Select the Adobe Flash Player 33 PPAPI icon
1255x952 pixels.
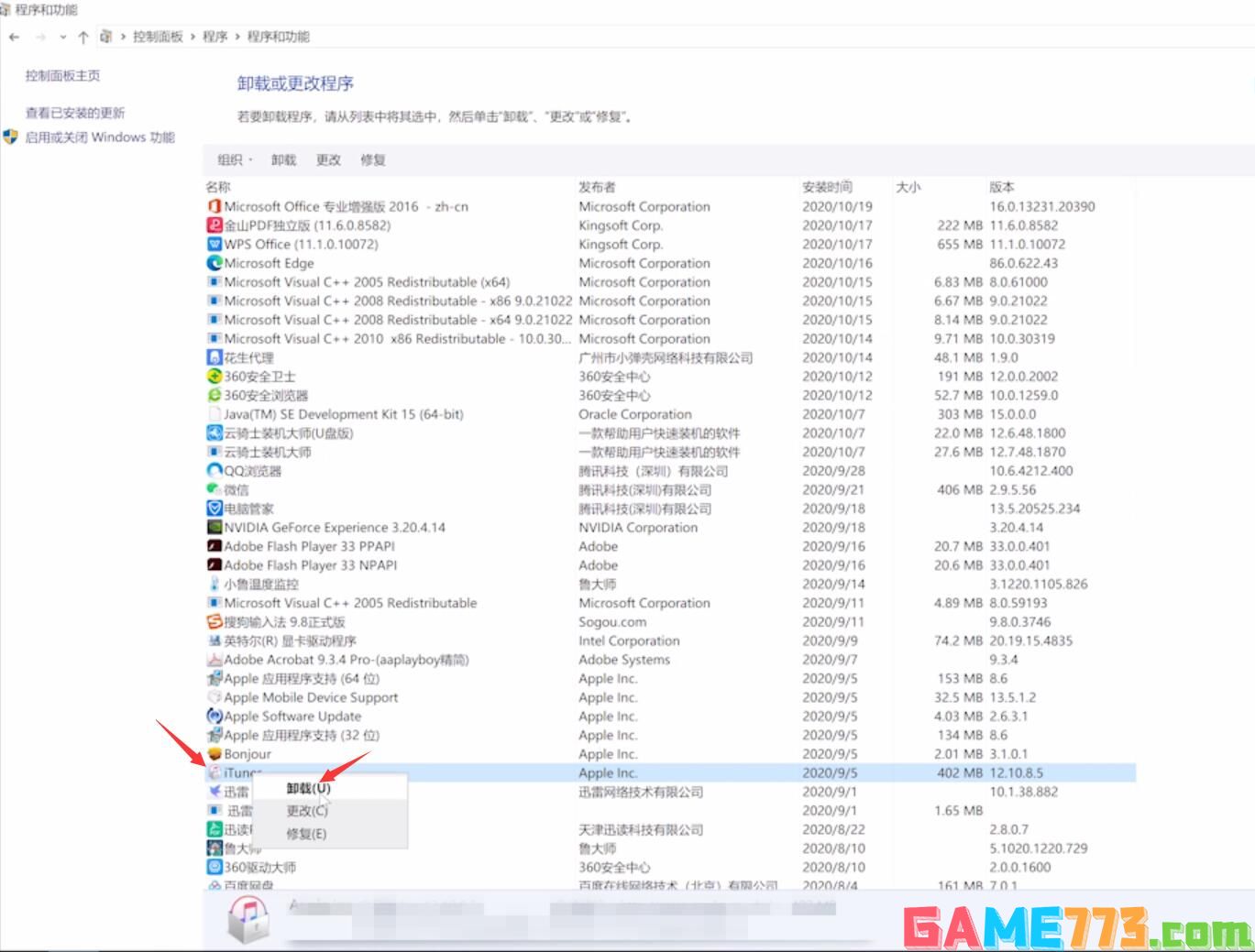pyautogui.click(x=215, y=546)
